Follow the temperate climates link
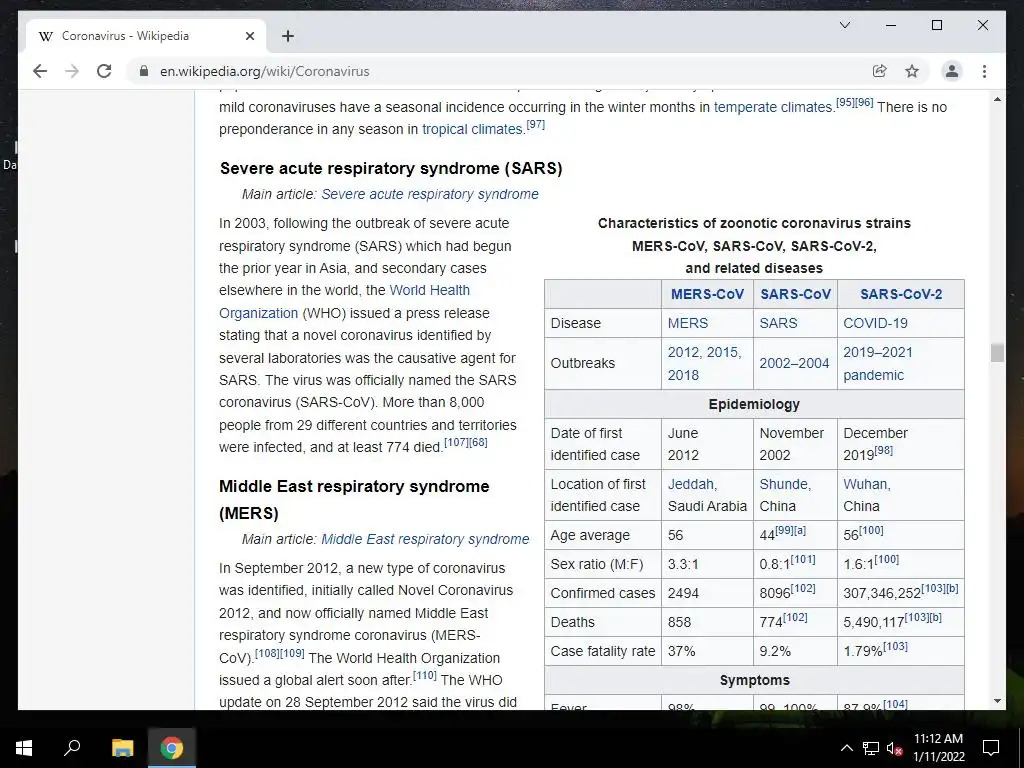The image size is (1024, 768). click(x=773, y=107)
